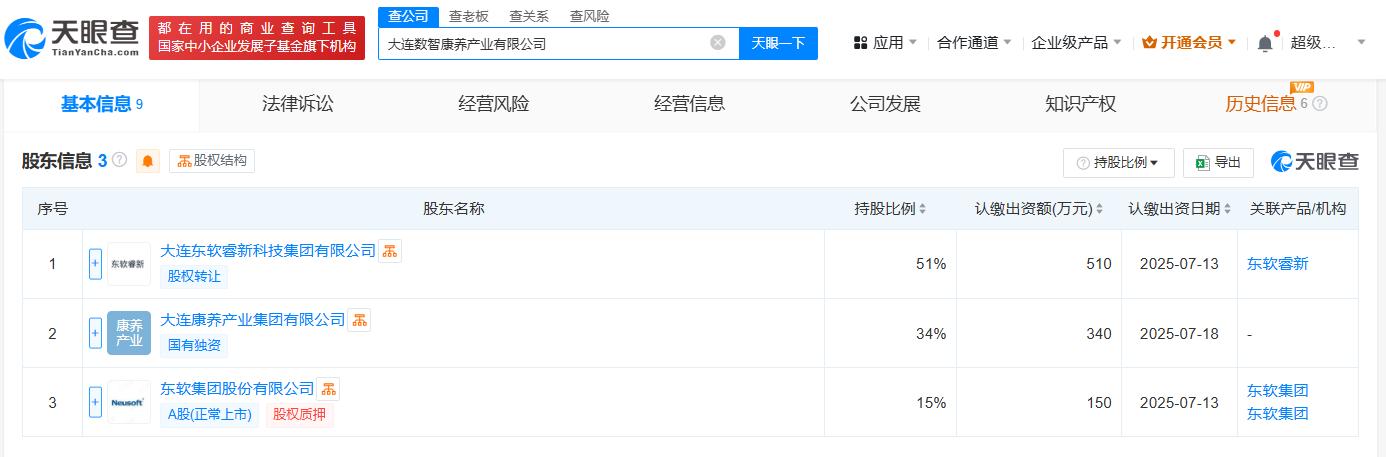Open the 持股比例 filter dropdown
The width and height of the screenshot is (1386, 457).
pyautogui.click(x=1118, y=162)
